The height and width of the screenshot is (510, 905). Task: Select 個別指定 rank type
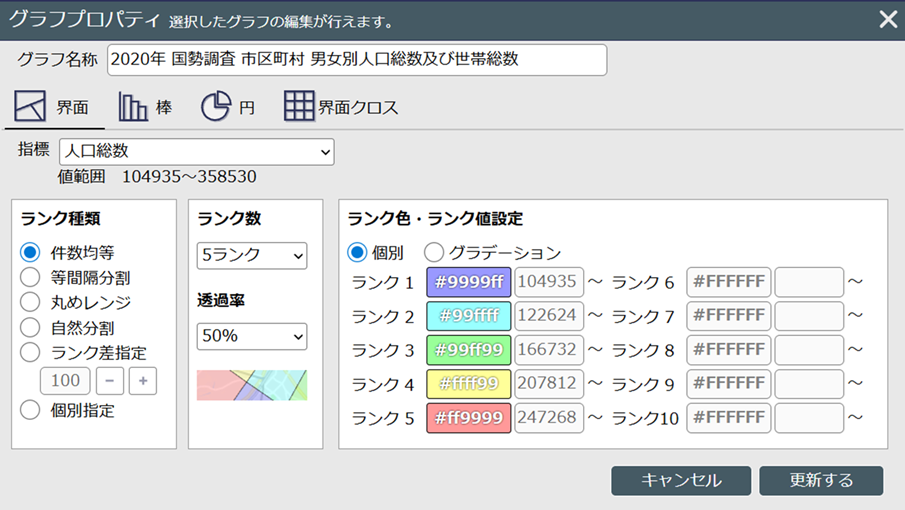[x=31, y=410]
